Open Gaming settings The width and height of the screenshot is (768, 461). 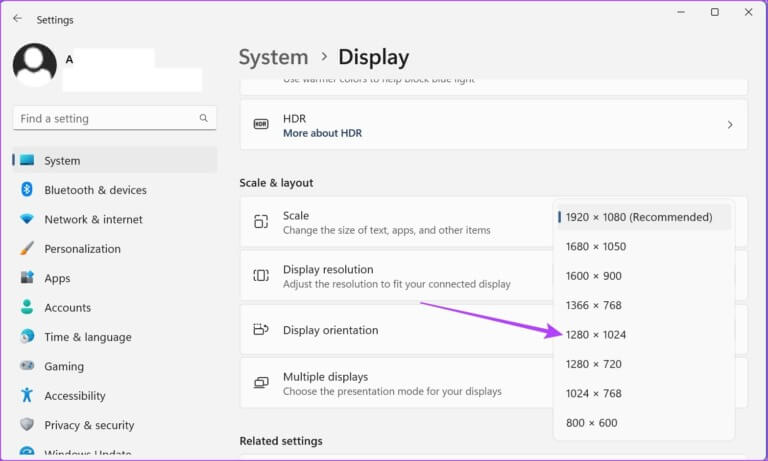click(64, 367)
